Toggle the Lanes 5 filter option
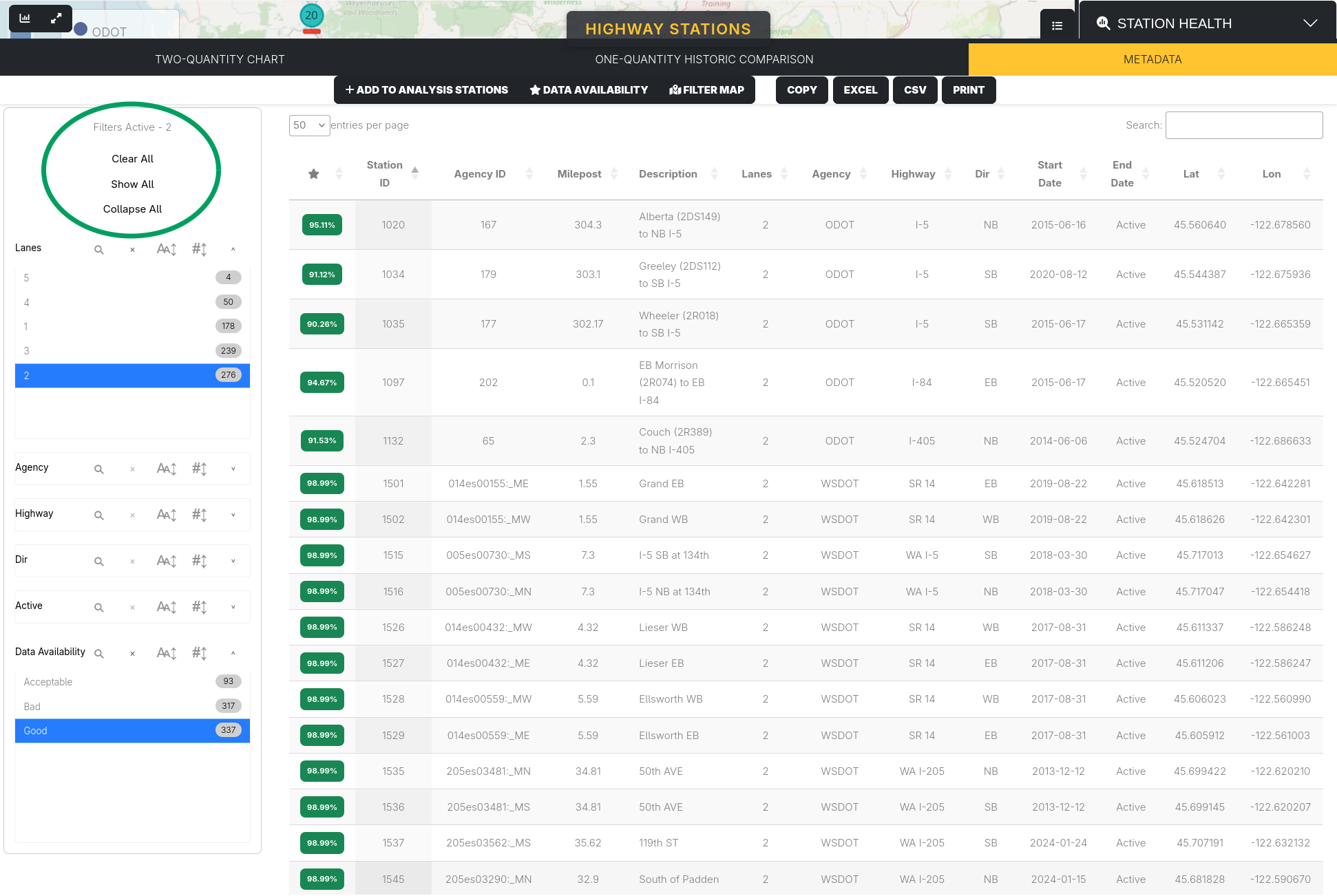Viewport: 1337px width, 896px height. click(x=132, y=278)
